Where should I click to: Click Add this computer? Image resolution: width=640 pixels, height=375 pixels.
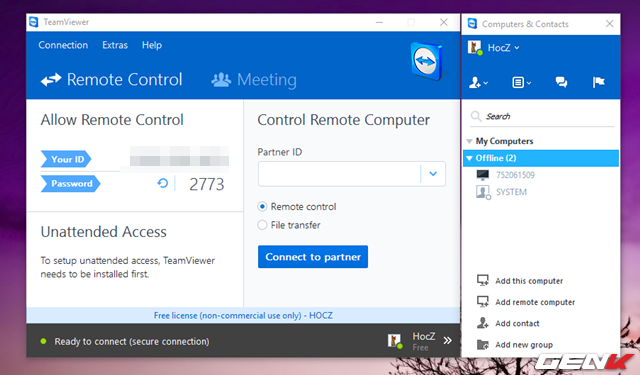(529, 281)
